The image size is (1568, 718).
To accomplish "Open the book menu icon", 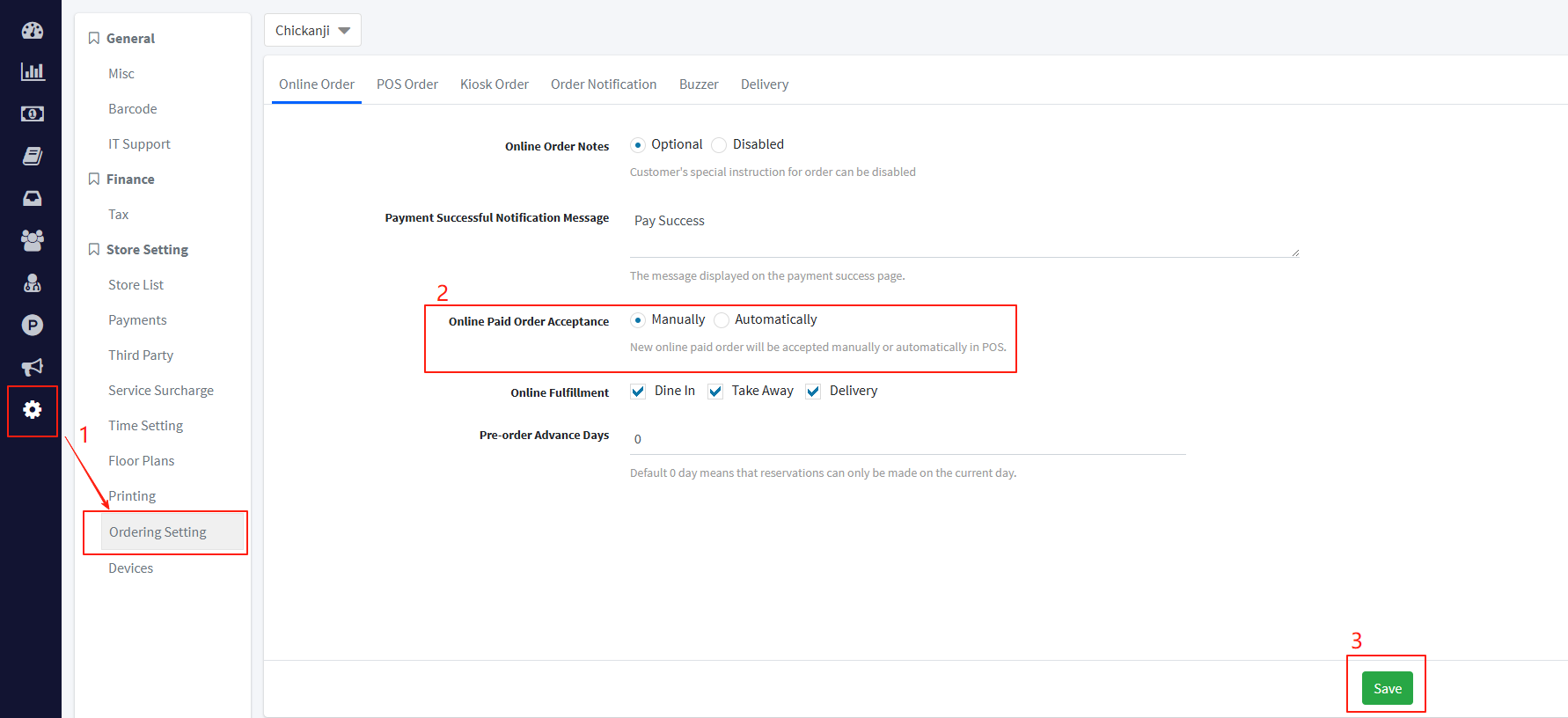I will pyautogui.click(x=33, y=156).
